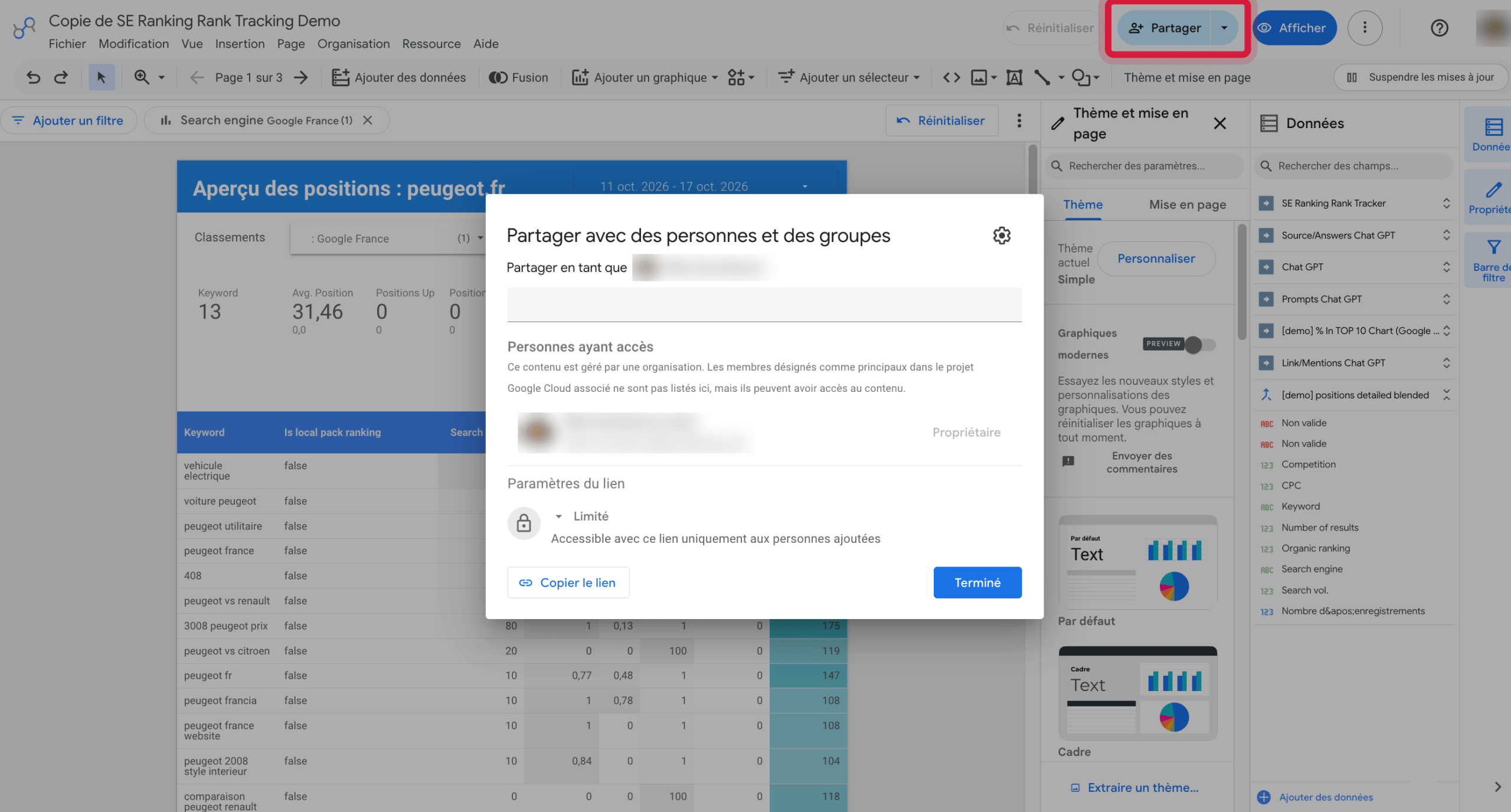The image size is (1511, 812).
Task: Click the Personnaliser theme button
Action: click(x=1156, y=258)
